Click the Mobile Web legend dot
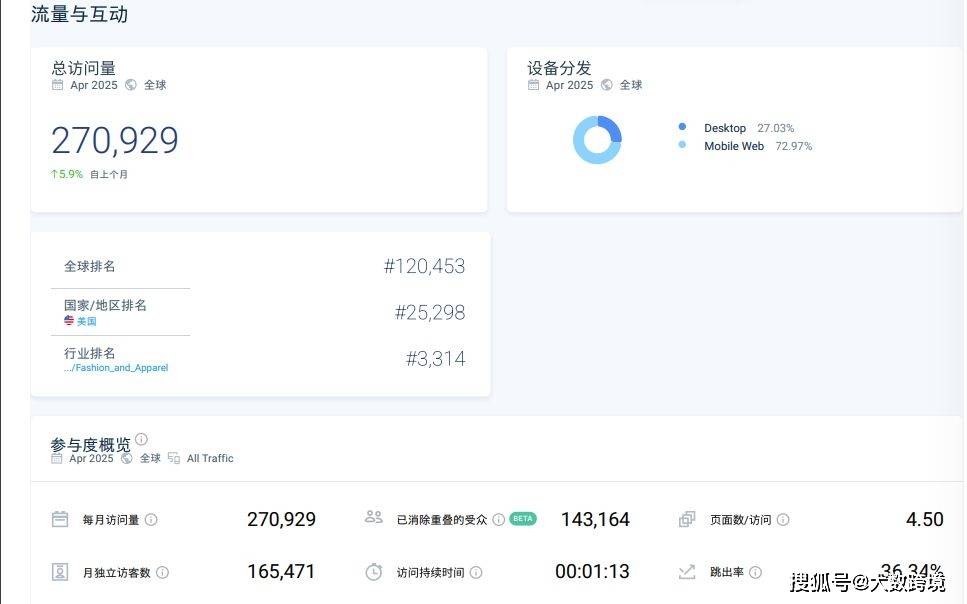The width and height of the screenshot is (967, 604). tap(682, 144)
